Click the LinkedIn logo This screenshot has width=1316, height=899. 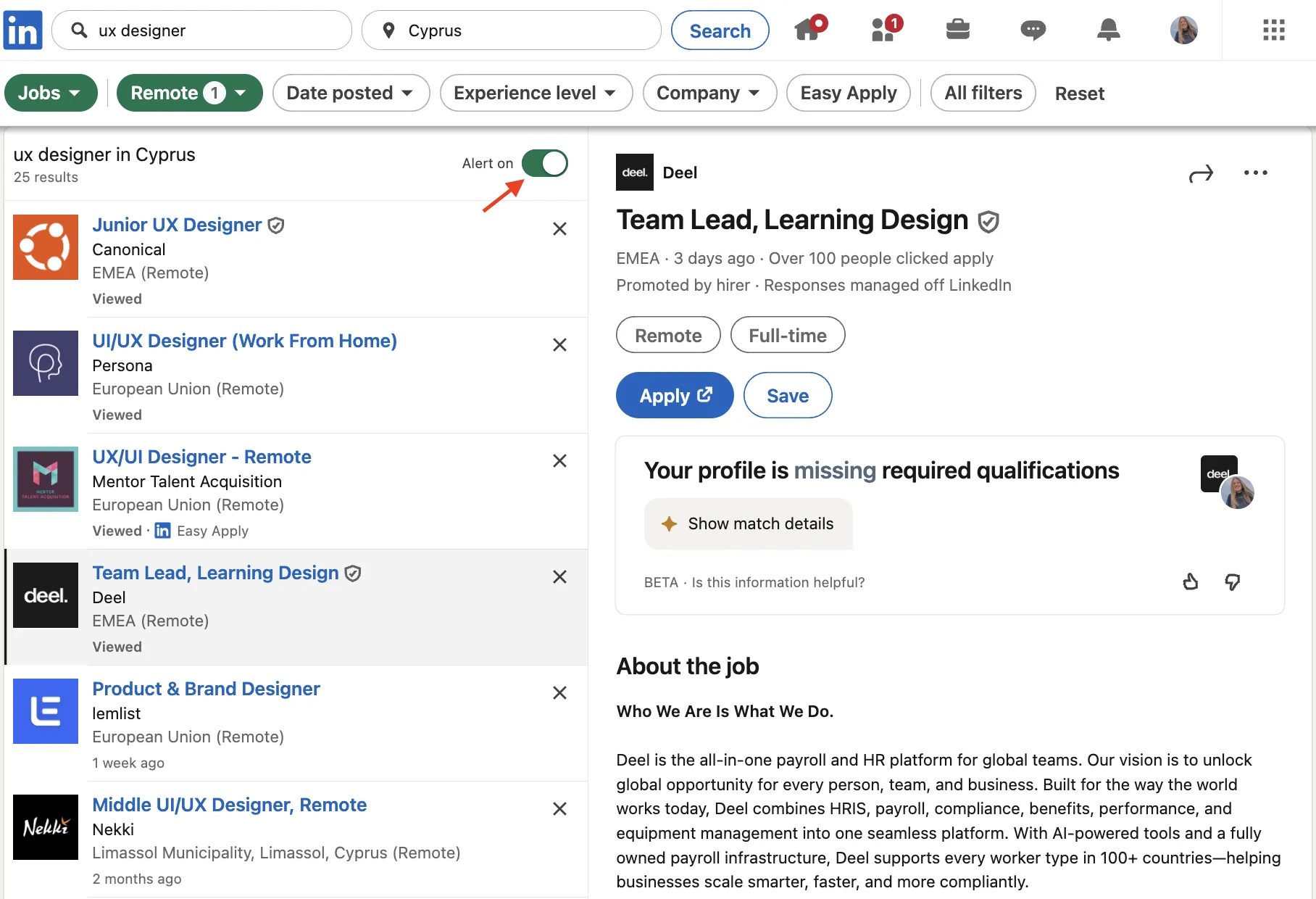click(x=22, y=30)
